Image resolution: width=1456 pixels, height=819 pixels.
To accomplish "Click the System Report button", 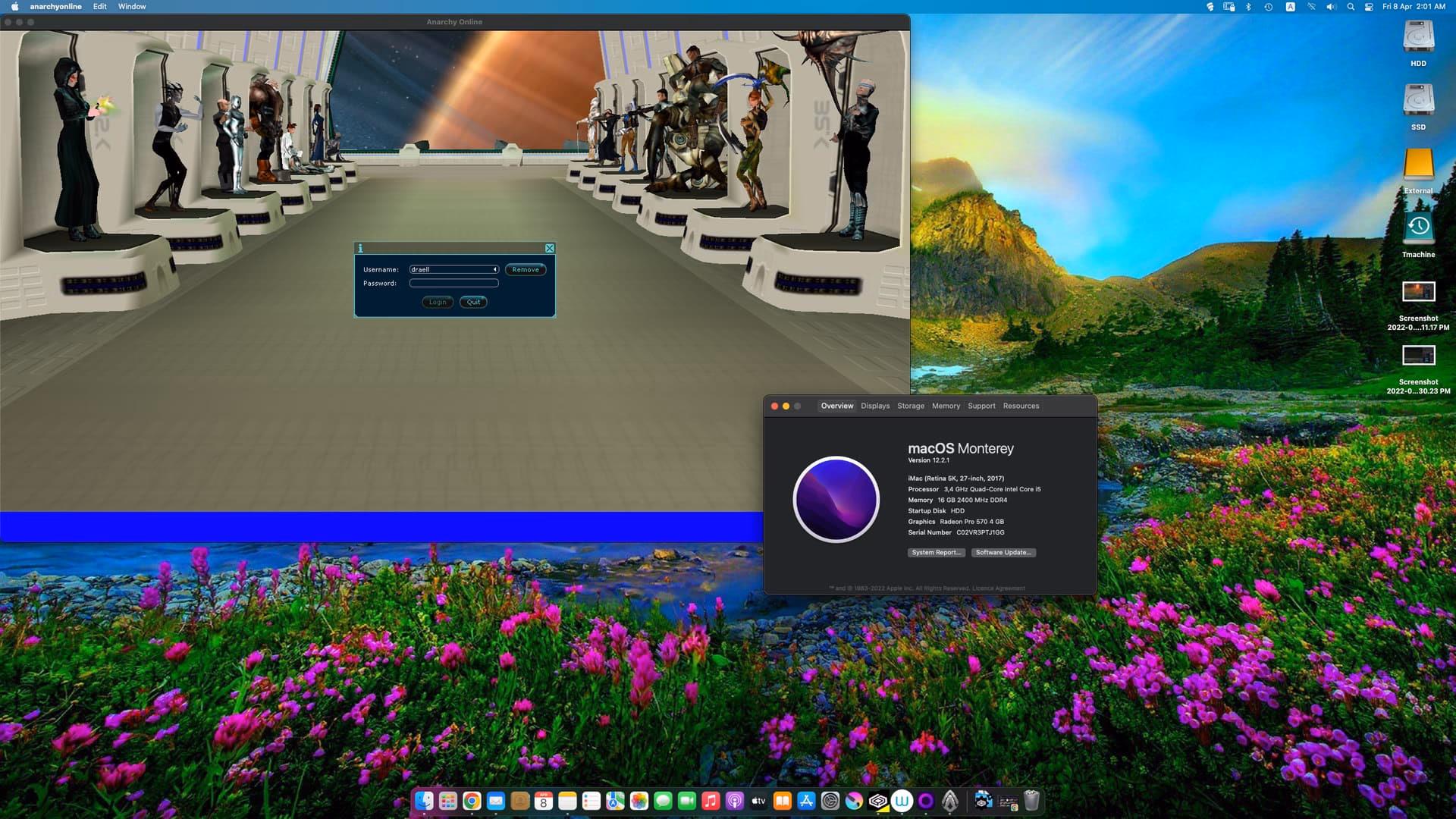I will [x=936, y=552].
